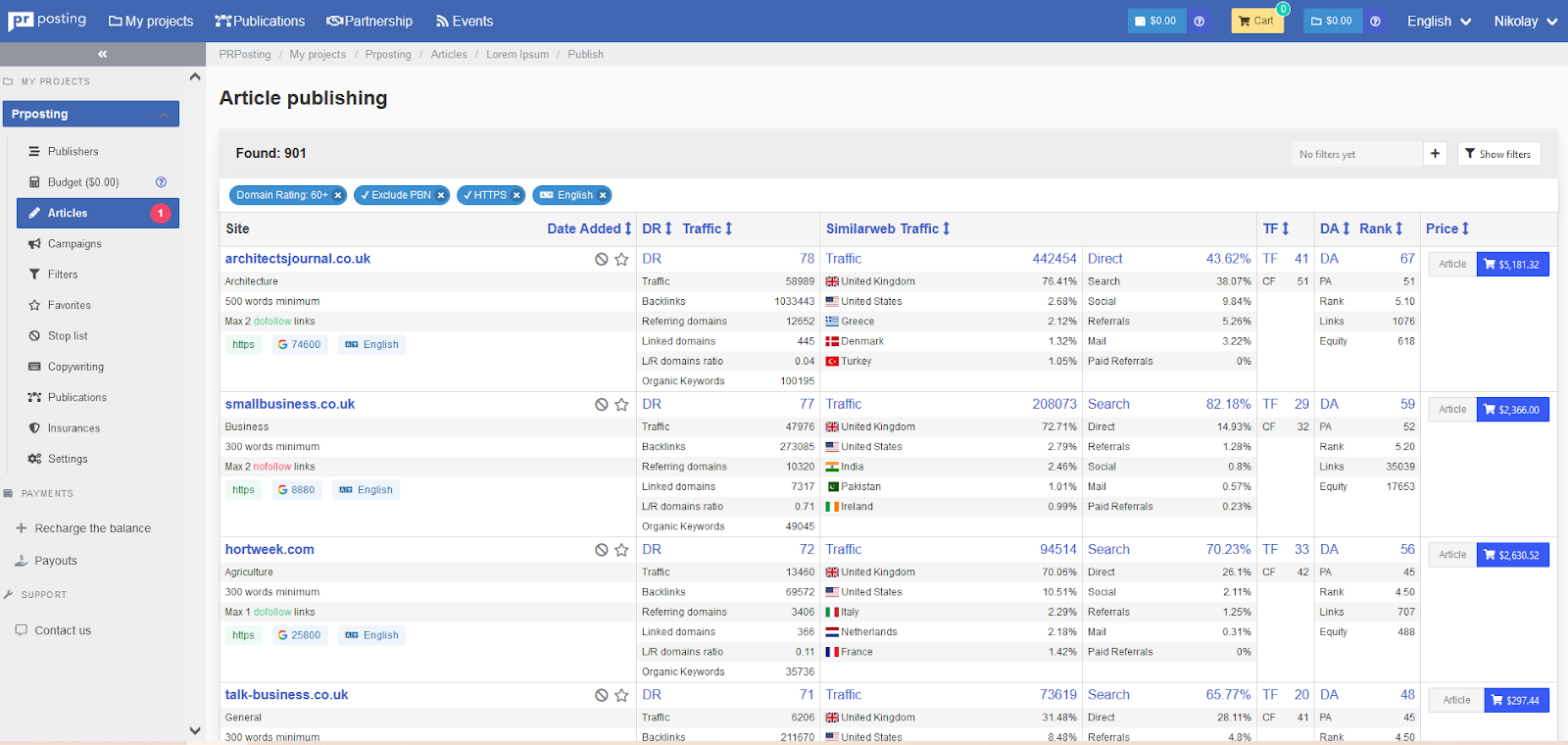Open the English language dropdown
1568x745 pixels.
click(x=1439, y=21)
